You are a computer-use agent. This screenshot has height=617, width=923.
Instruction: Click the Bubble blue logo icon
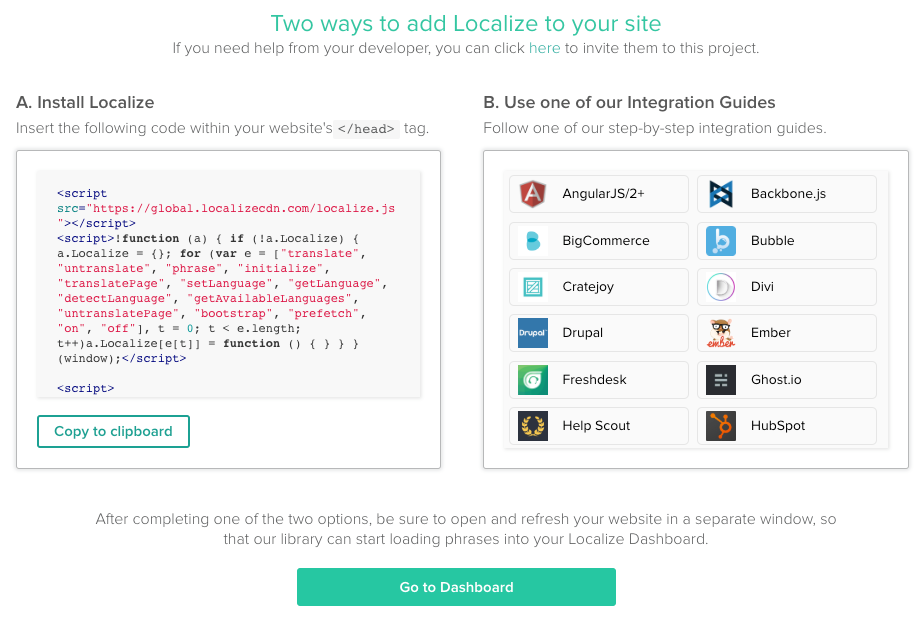[x=721, y=241]
